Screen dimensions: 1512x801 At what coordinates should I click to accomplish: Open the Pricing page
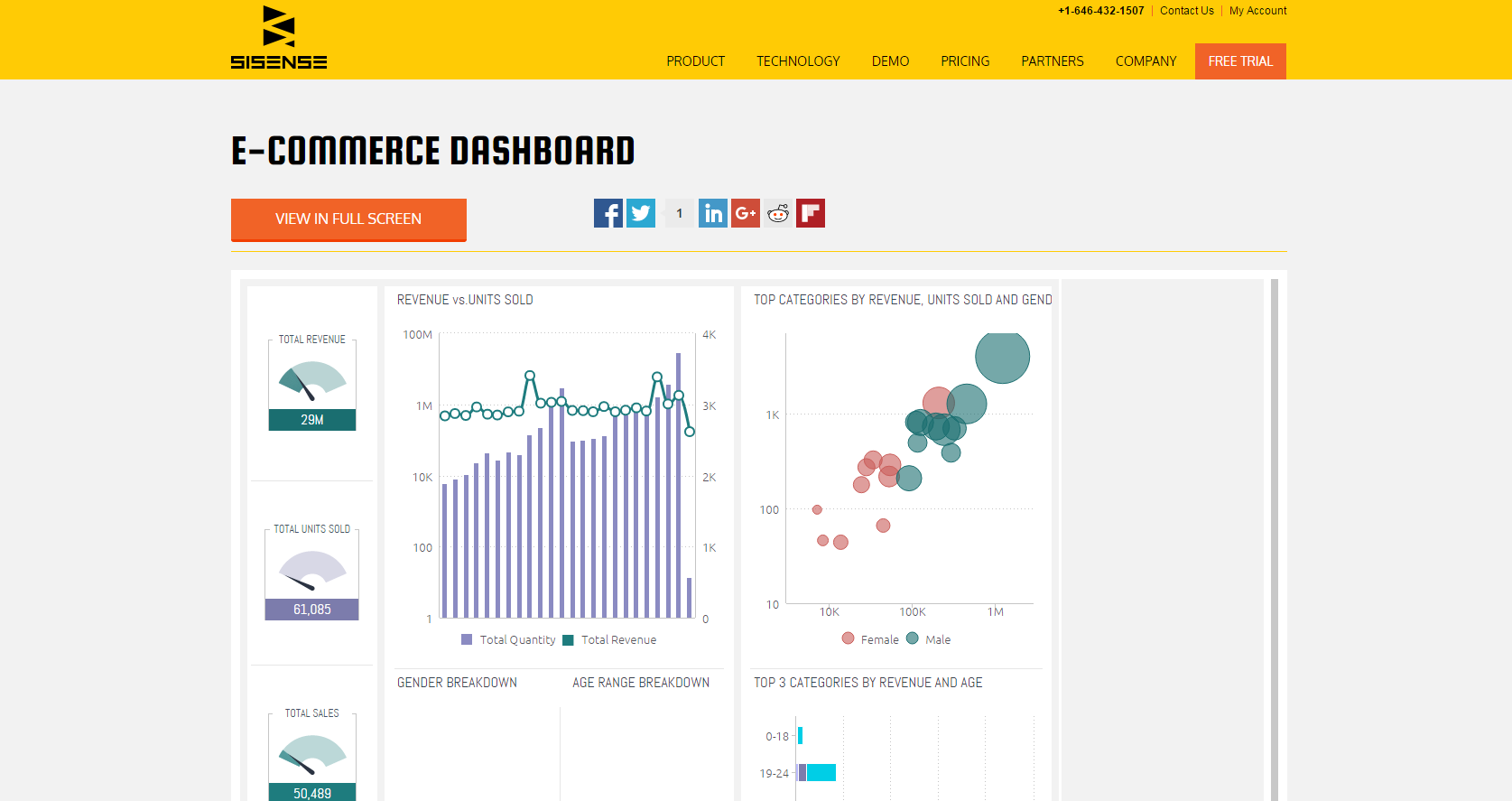point(965,61)
